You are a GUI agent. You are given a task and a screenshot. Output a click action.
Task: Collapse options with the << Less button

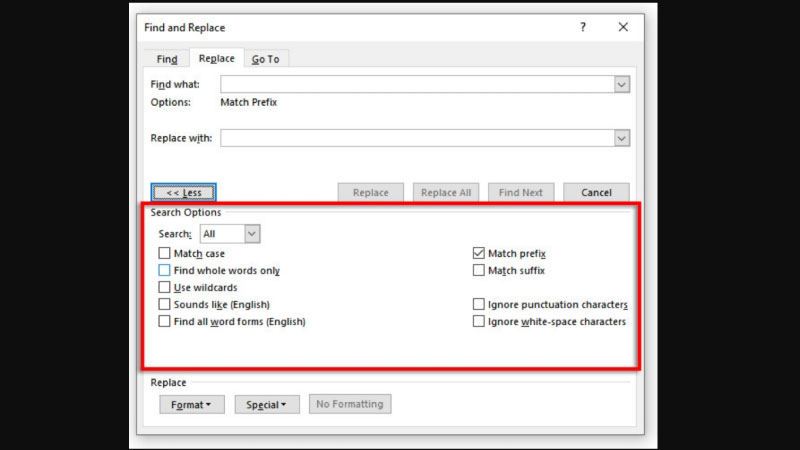click(x=184, y=192)
